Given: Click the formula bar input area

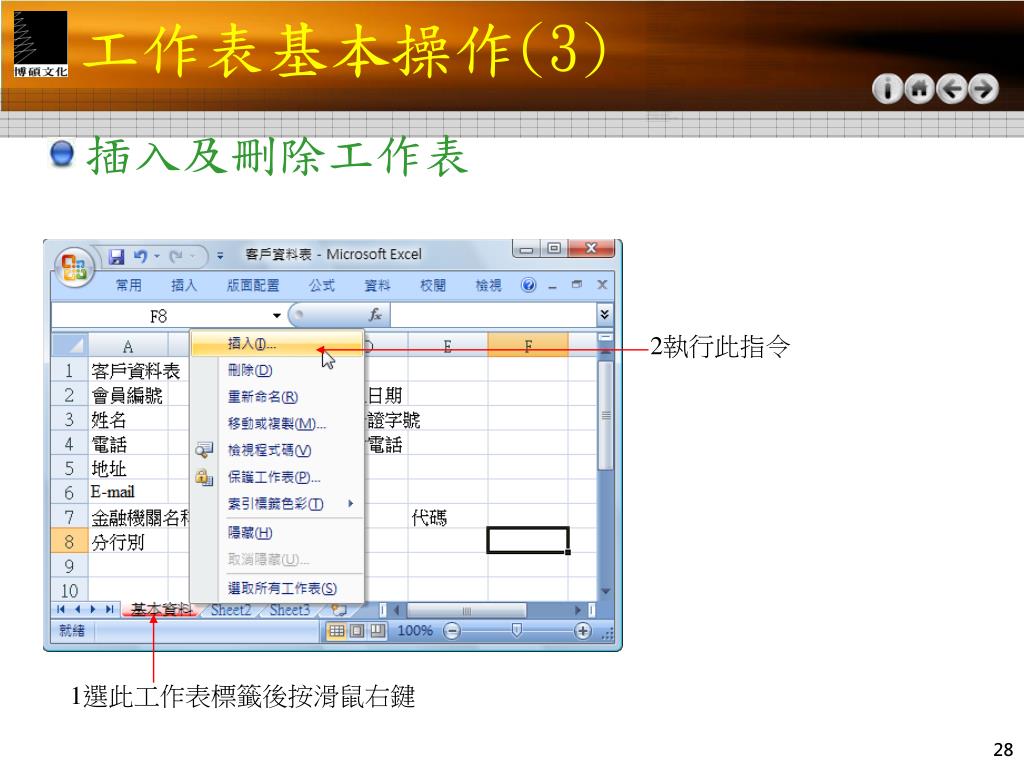Looking at the screenshot, I should click(493, 315).
